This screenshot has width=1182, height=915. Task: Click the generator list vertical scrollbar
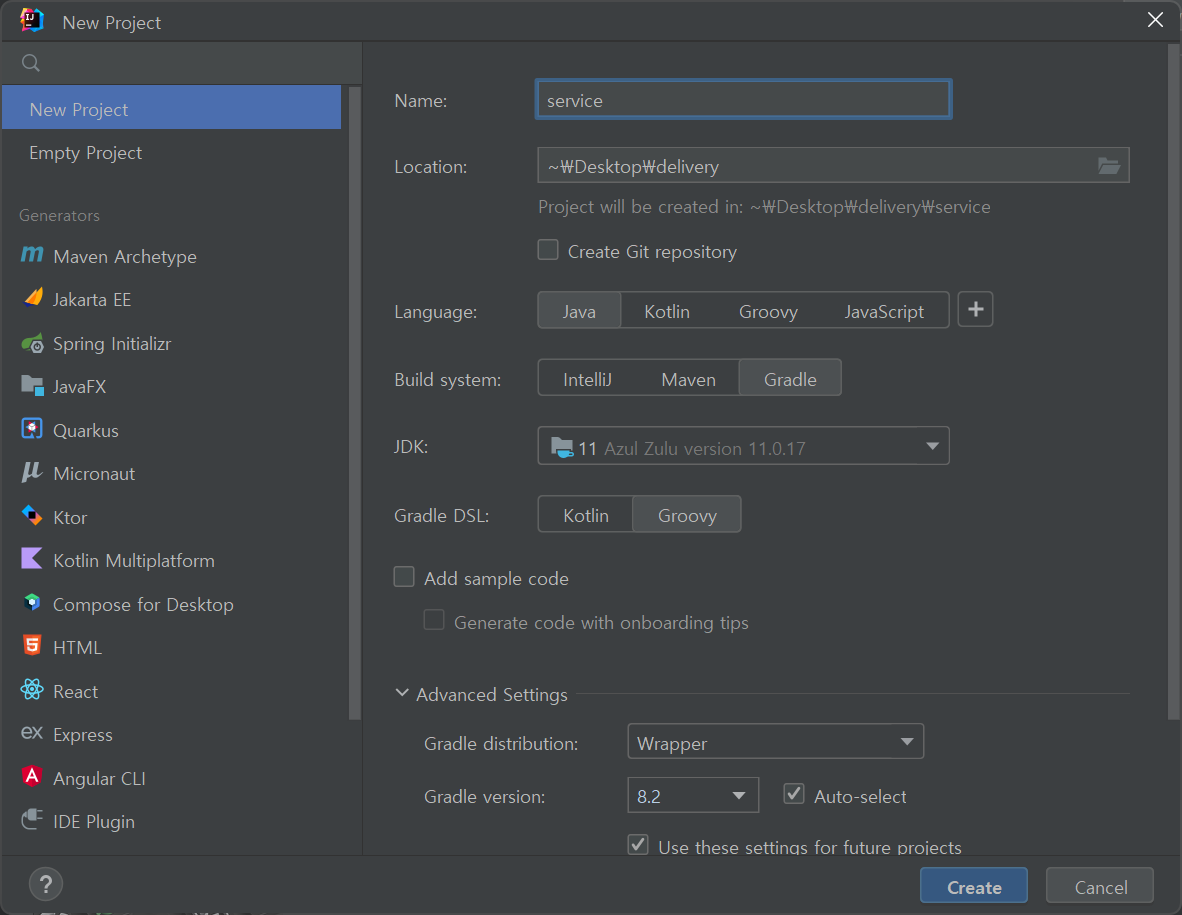point(355,403)
